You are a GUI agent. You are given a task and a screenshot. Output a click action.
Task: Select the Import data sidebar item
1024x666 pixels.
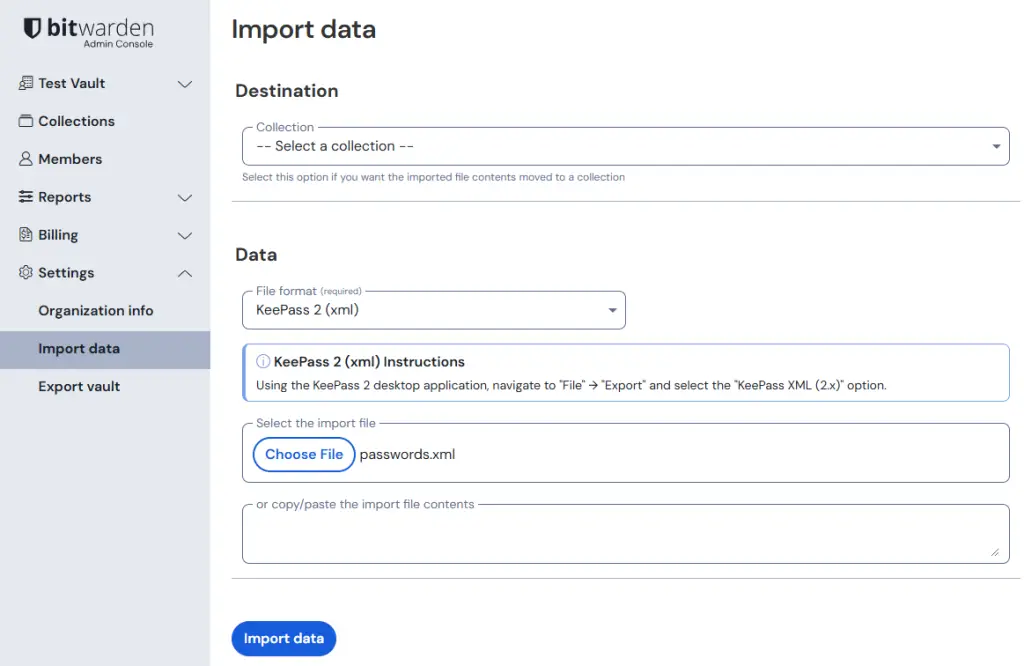[x=79, y=349]
